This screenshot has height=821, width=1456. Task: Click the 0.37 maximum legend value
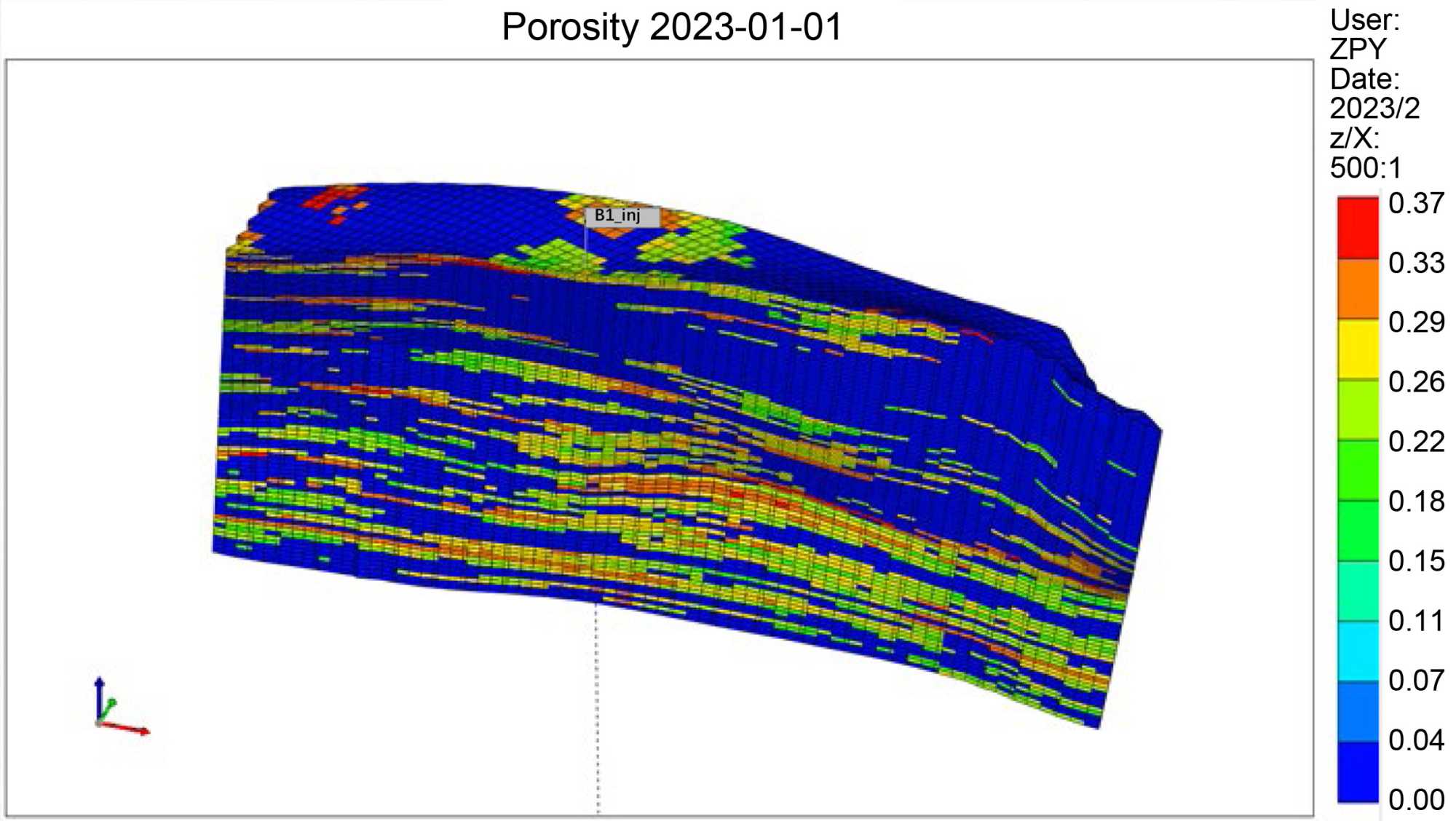pyautogui.click(x=1415, y=203)
